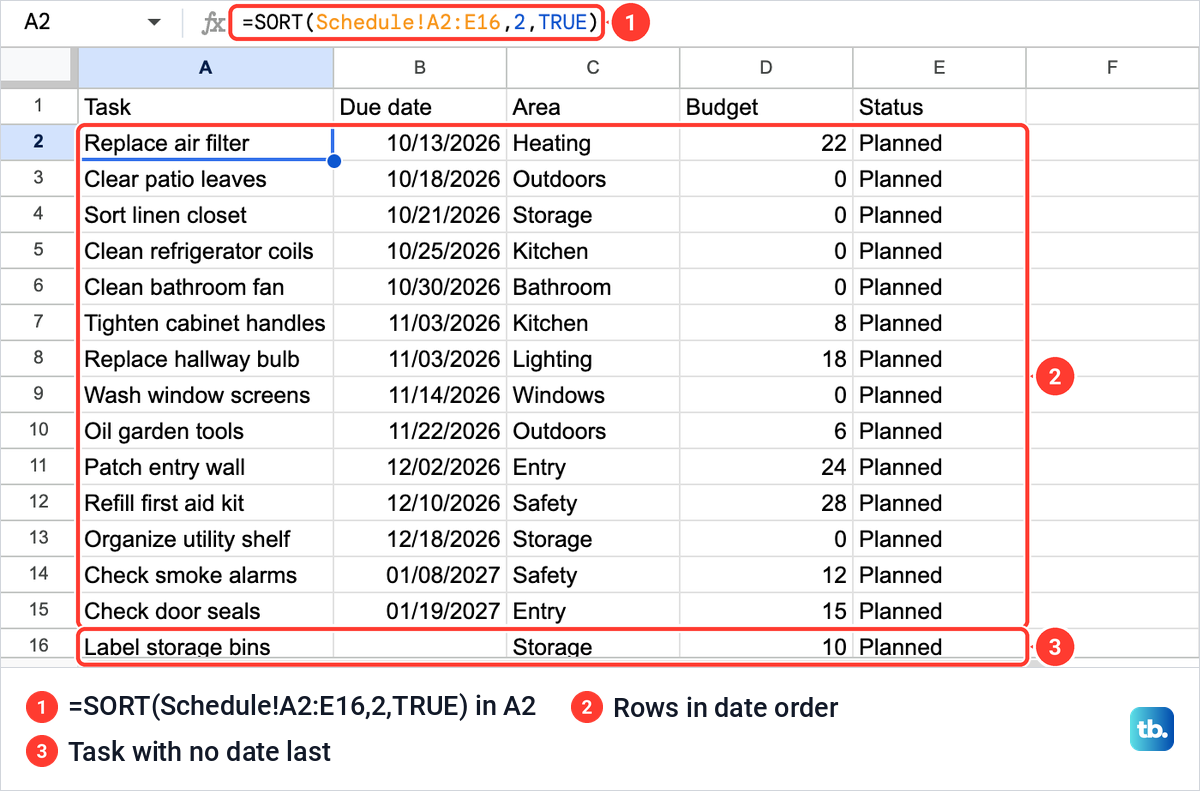
Task: Select the 'Clean bathroom fan' cell
Action: (206, 287)
